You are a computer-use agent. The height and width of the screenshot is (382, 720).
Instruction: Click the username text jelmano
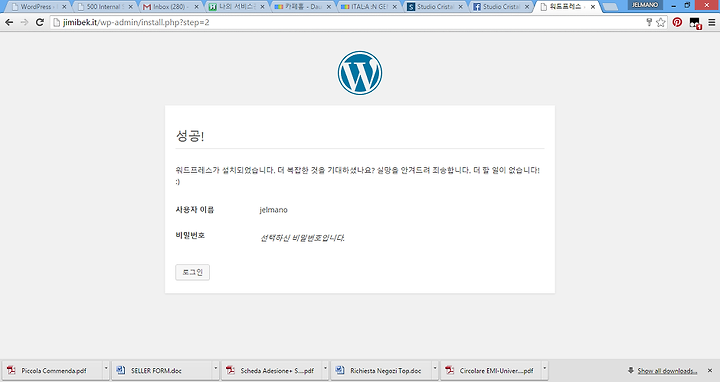[273, 210]
